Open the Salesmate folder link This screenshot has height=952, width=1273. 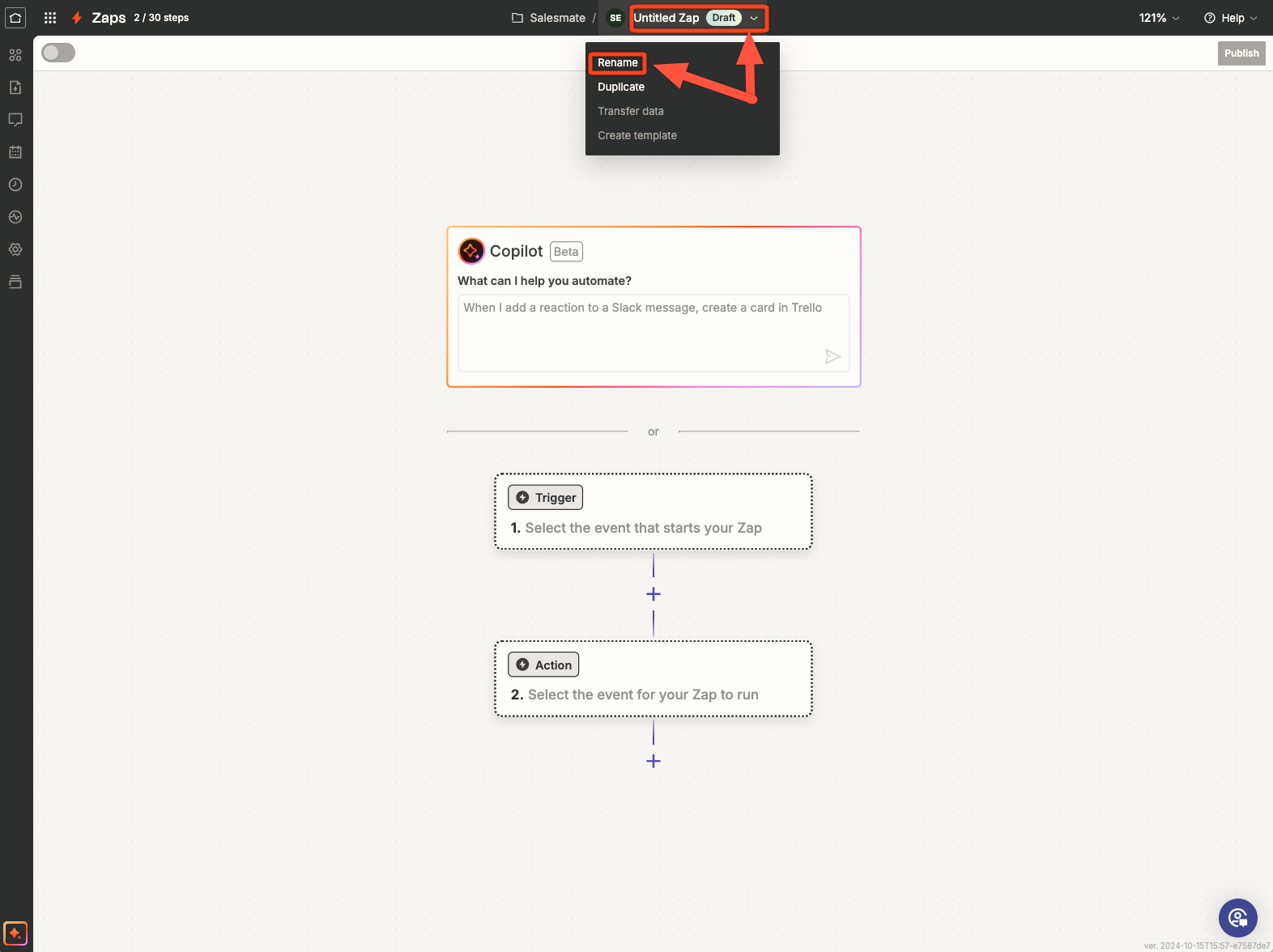[549, 18]
